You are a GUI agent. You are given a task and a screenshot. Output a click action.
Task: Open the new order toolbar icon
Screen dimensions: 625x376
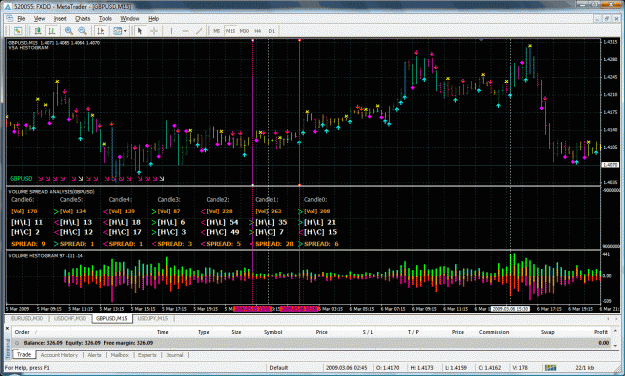point(18,31)
